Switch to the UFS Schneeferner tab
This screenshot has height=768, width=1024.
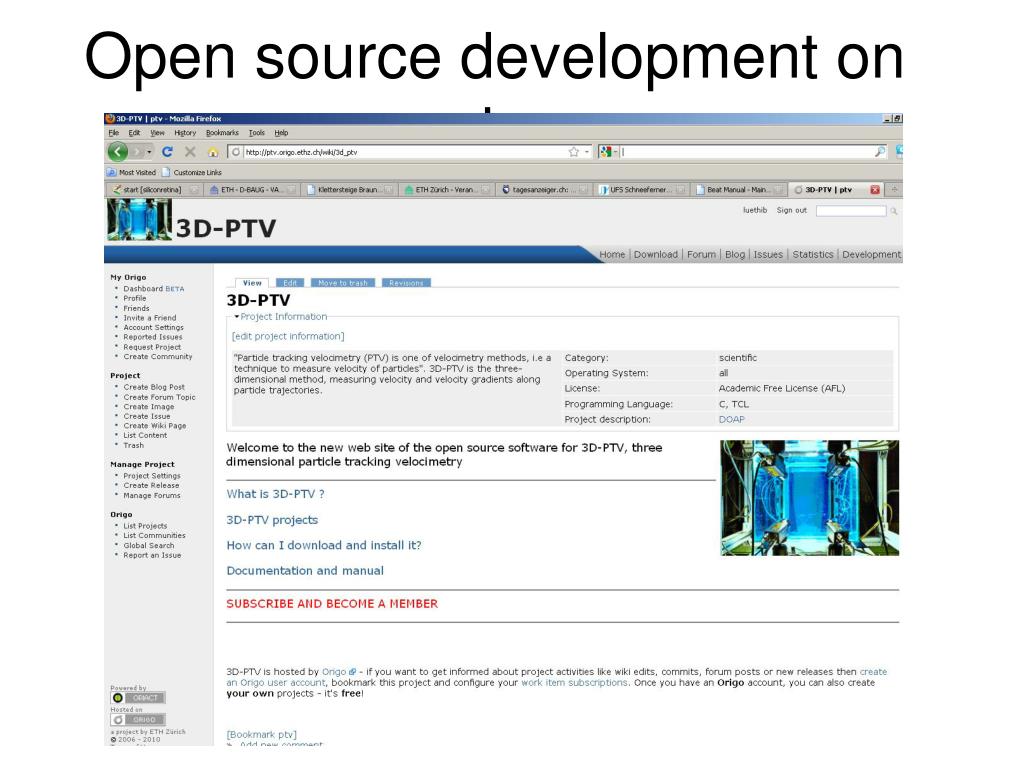pos(641,189)
